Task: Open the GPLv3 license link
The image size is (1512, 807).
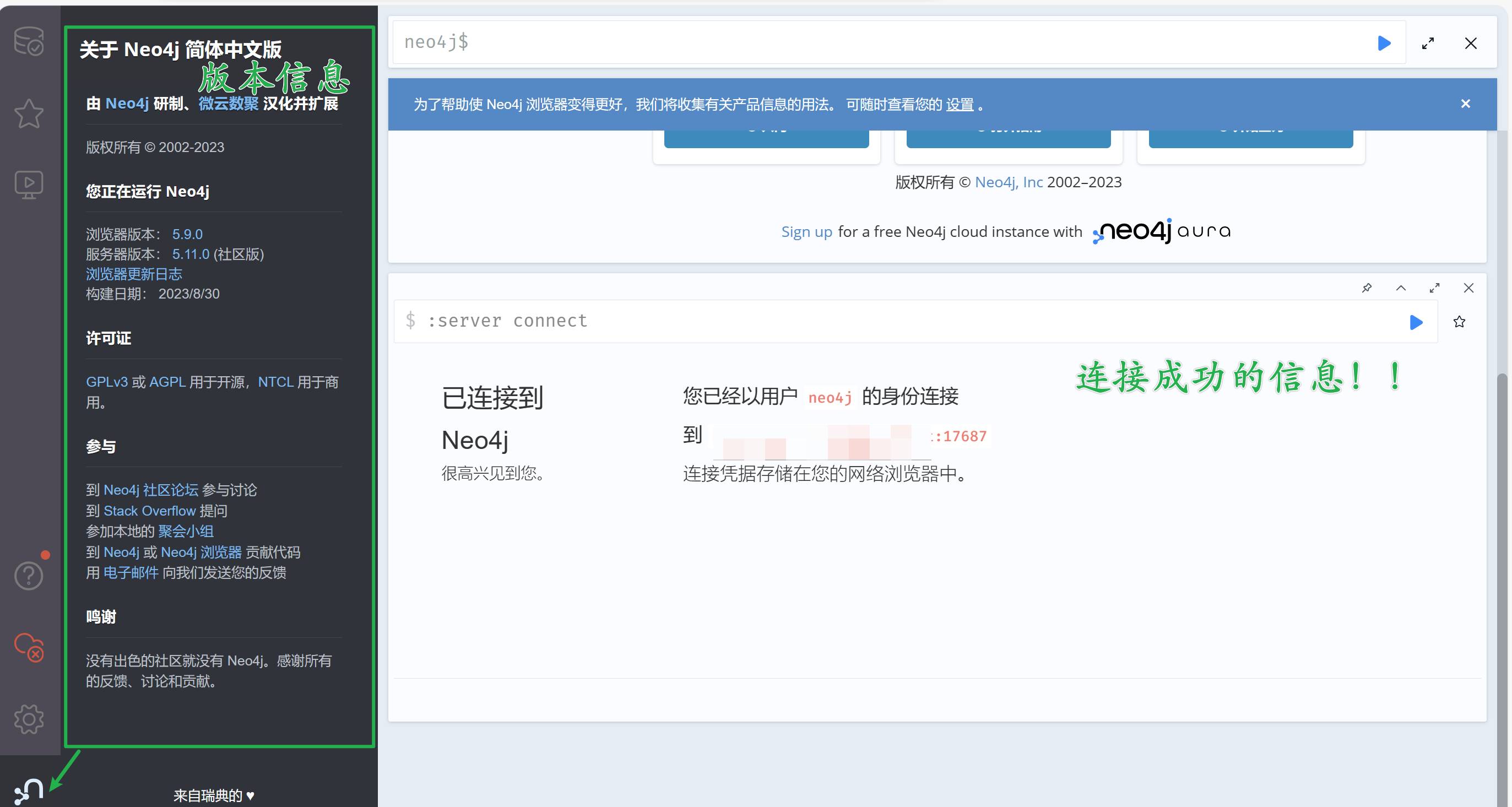Action: pyautogui.click(x=107, y=382)
